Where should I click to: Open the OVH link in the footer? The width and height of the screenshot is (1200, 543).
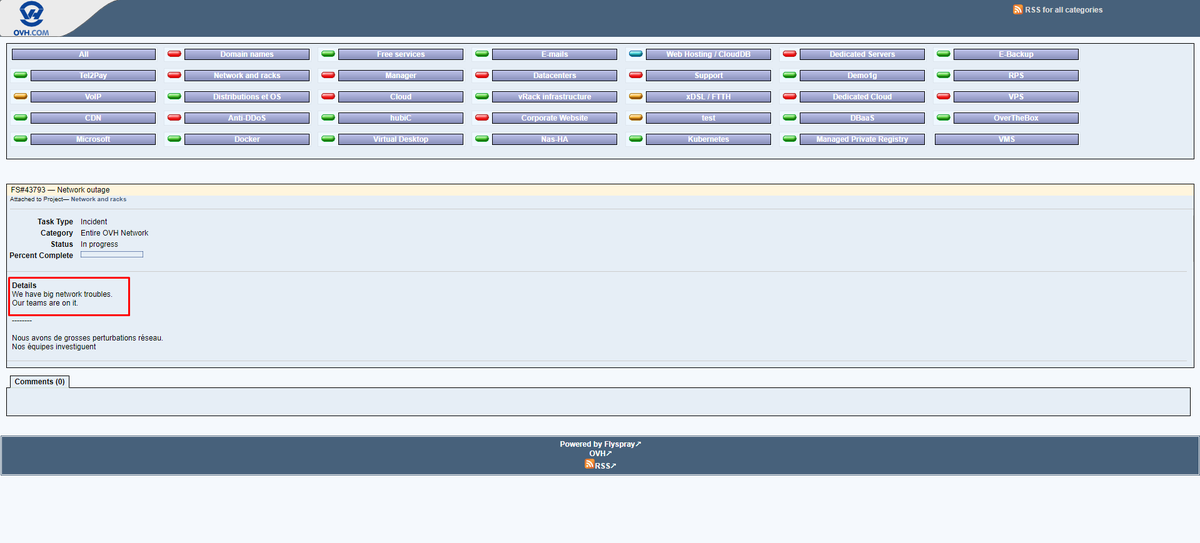tap(600, 453)
